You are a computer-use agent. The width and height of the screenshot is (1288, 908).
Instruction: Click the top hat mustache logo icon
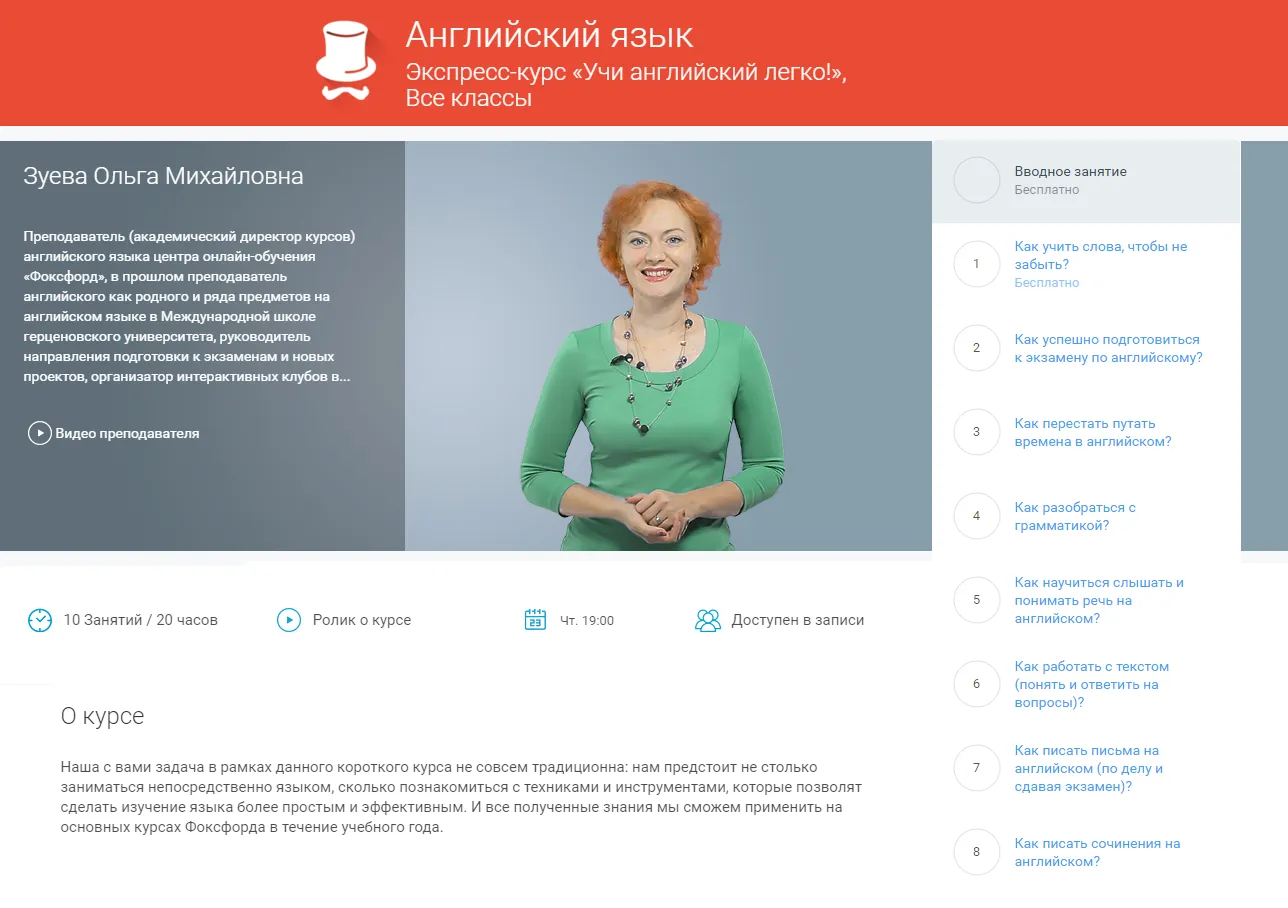(x=346, y=62)
